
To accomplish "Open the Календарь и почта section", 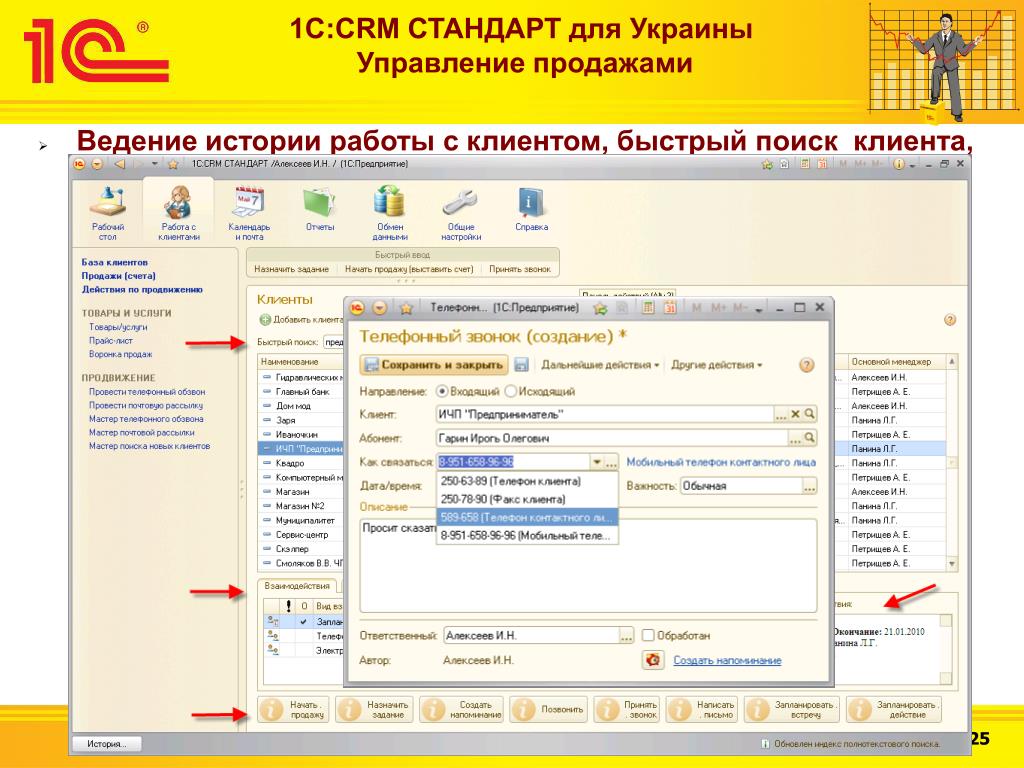I will point(249,213).
